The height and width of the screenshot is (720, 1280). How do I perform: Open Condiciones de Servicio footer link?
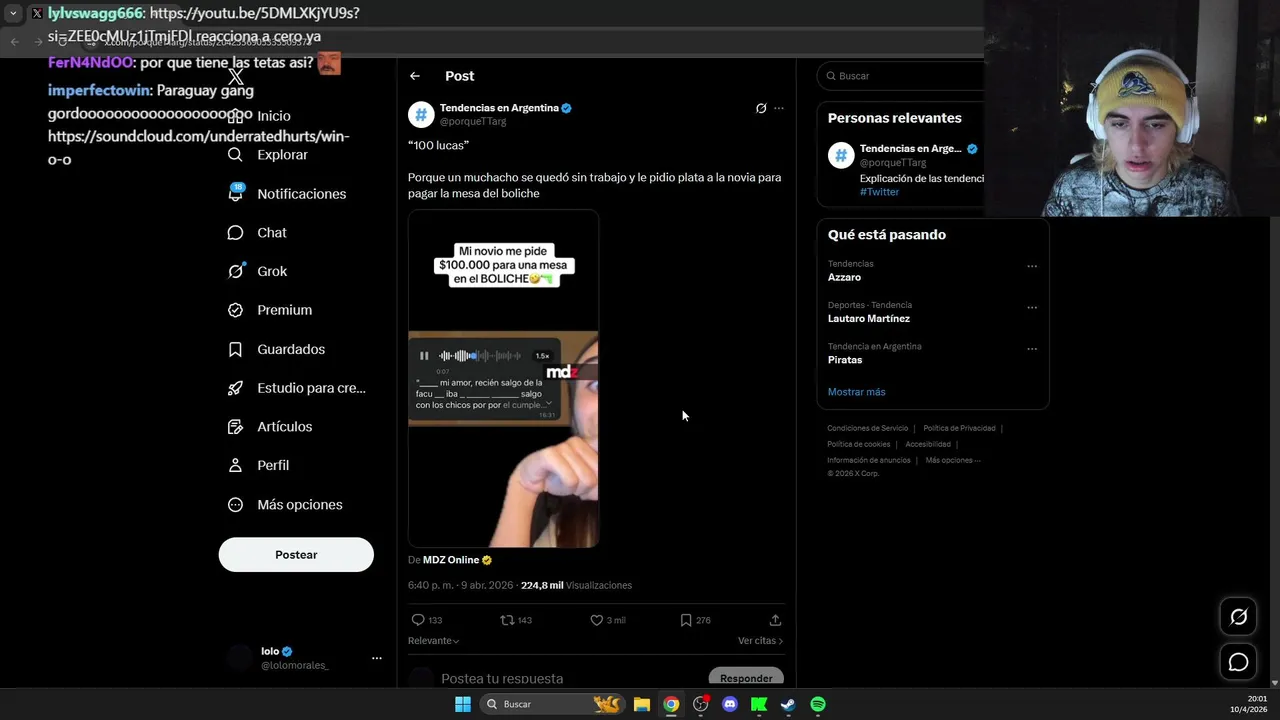point(868,428)
